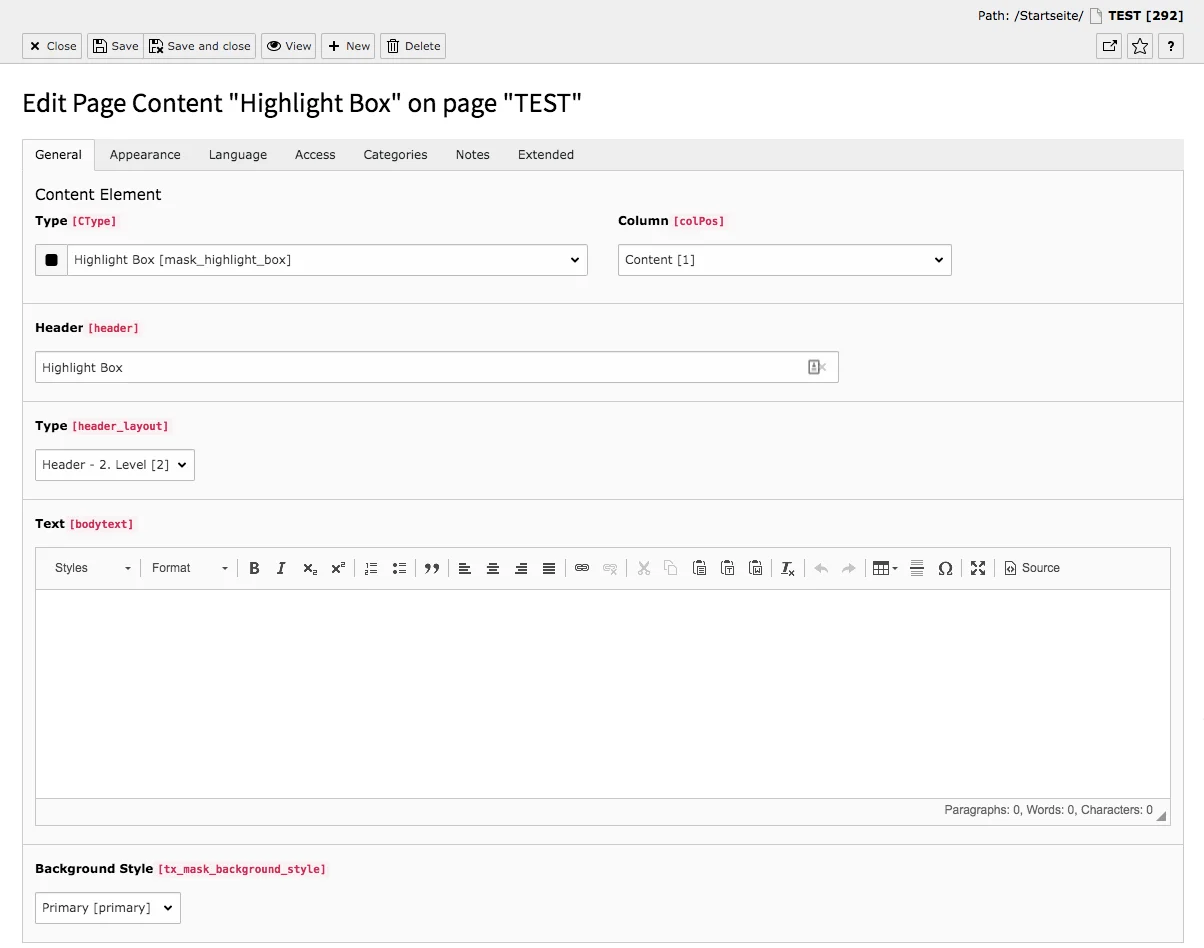Start a numbered list in the editor
The height and width of the screenshot is (948, 1204).
pos(371,568)
